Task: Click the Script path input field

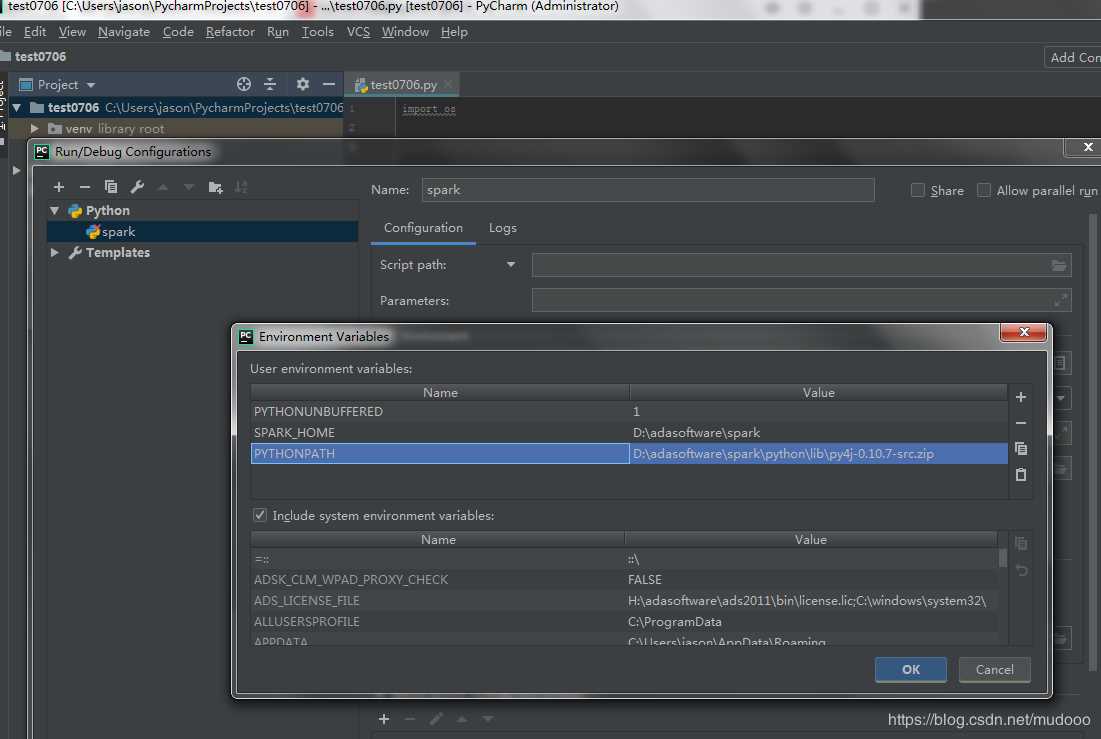Action: pos(801,265)
